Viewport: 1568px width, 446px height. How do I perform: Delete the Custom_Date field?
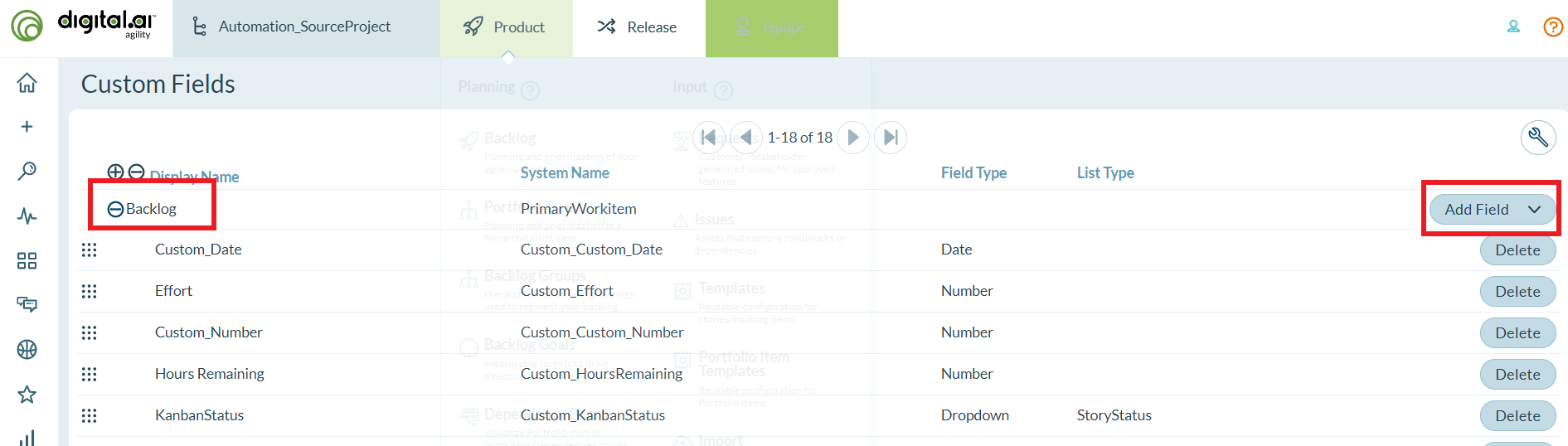coord(1517,250)
